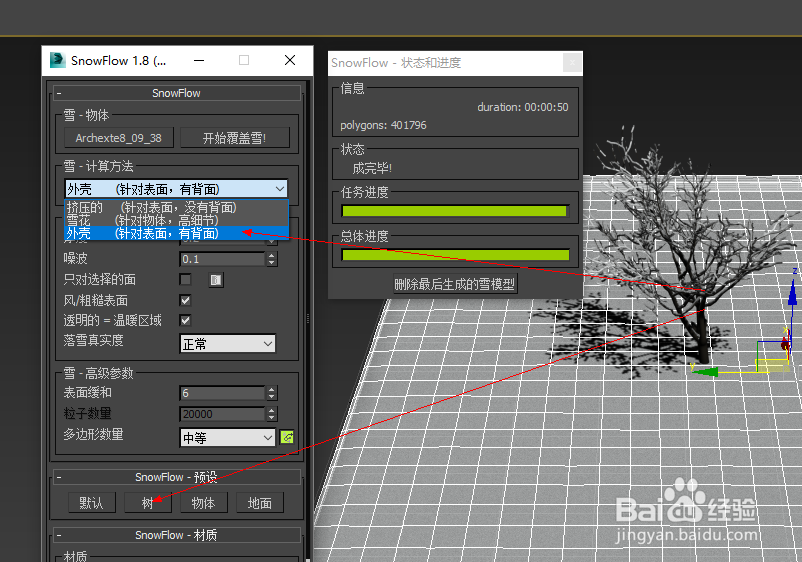
Task: Click the 表面缓和 value field showing 6
Action: (222, 393)
